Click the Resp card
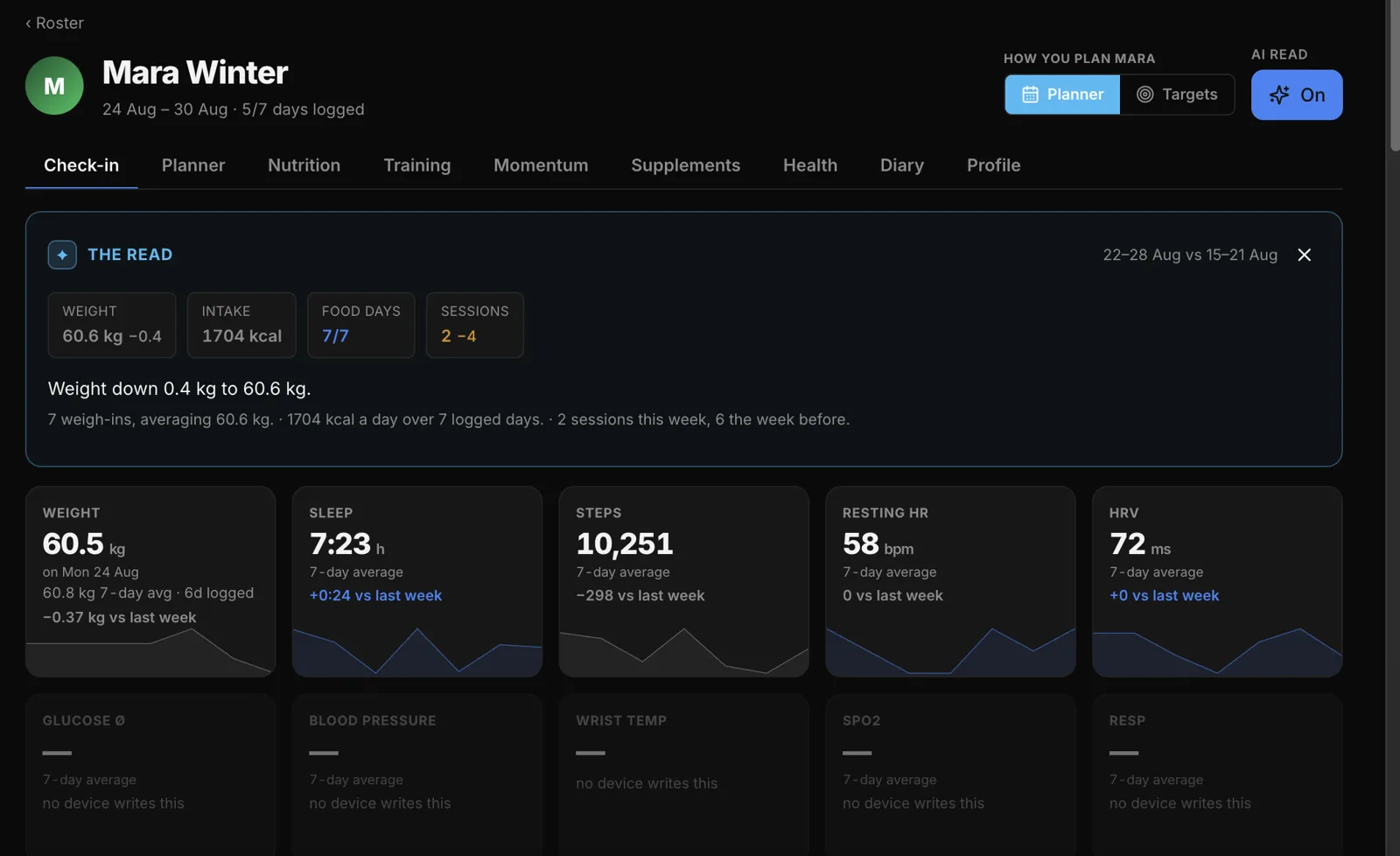1400x856 pixels. 1217,775
